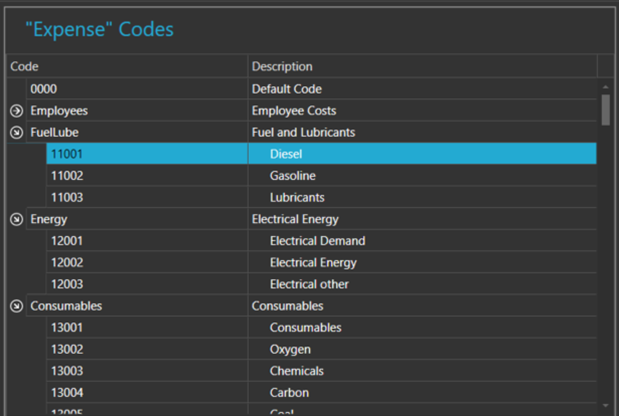Screen dimensions: 619x416
Task: Sort by the Description column header
Action: [420, 66]
